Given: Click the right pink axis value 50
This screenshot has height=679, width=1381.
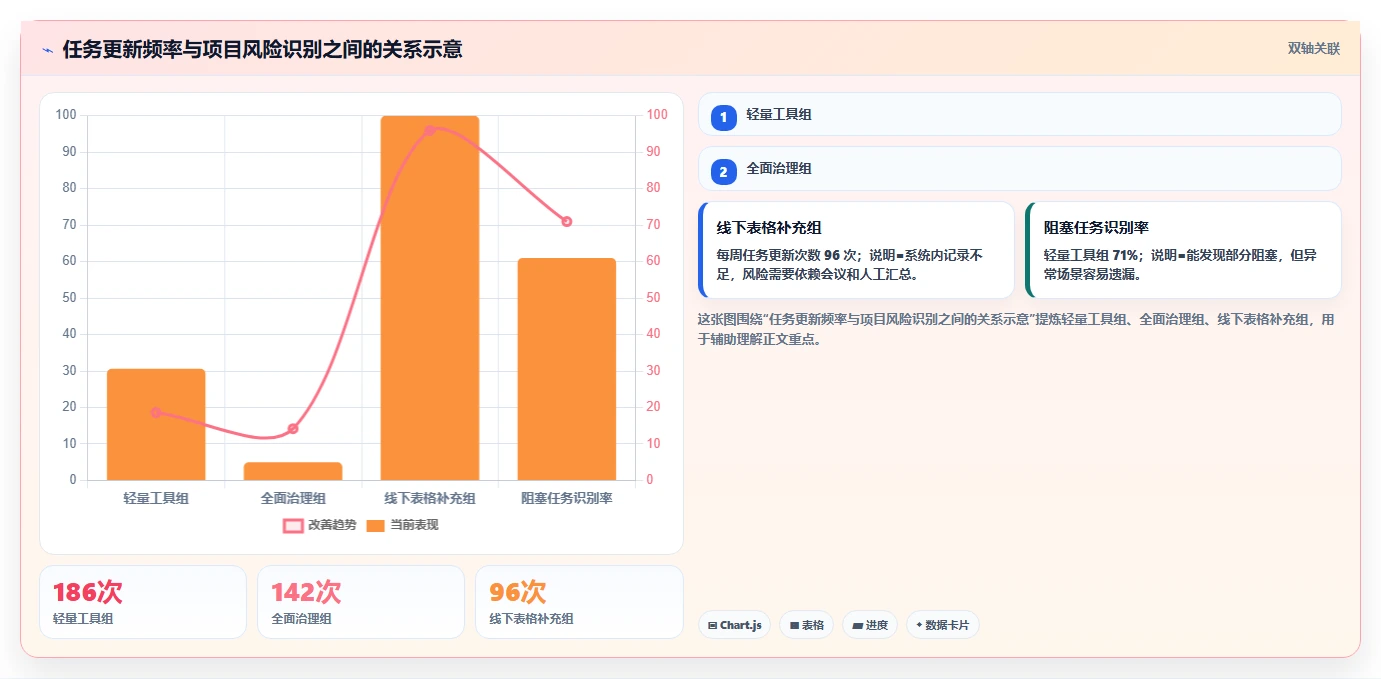Looking at the screenshot, I should point(653,298).
